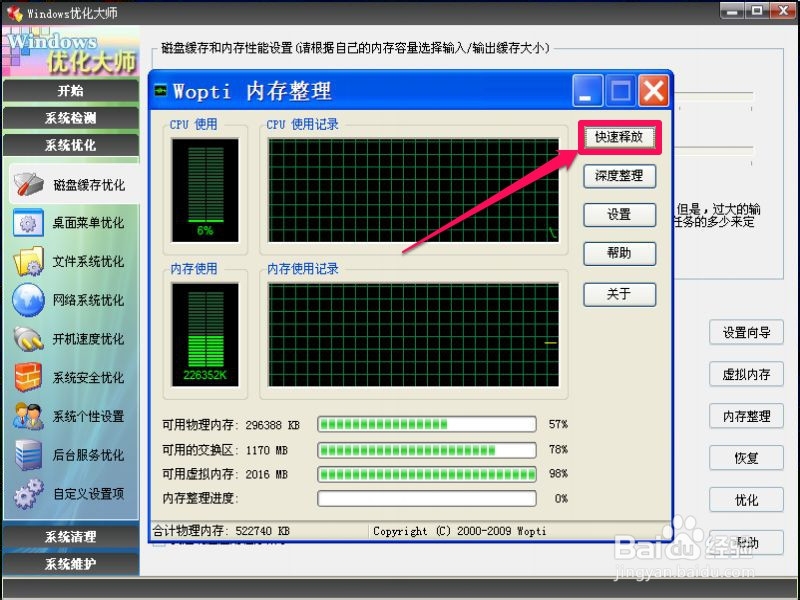Open Wopti 设置 dialog
800x600 pixels.
click(619, 214)
